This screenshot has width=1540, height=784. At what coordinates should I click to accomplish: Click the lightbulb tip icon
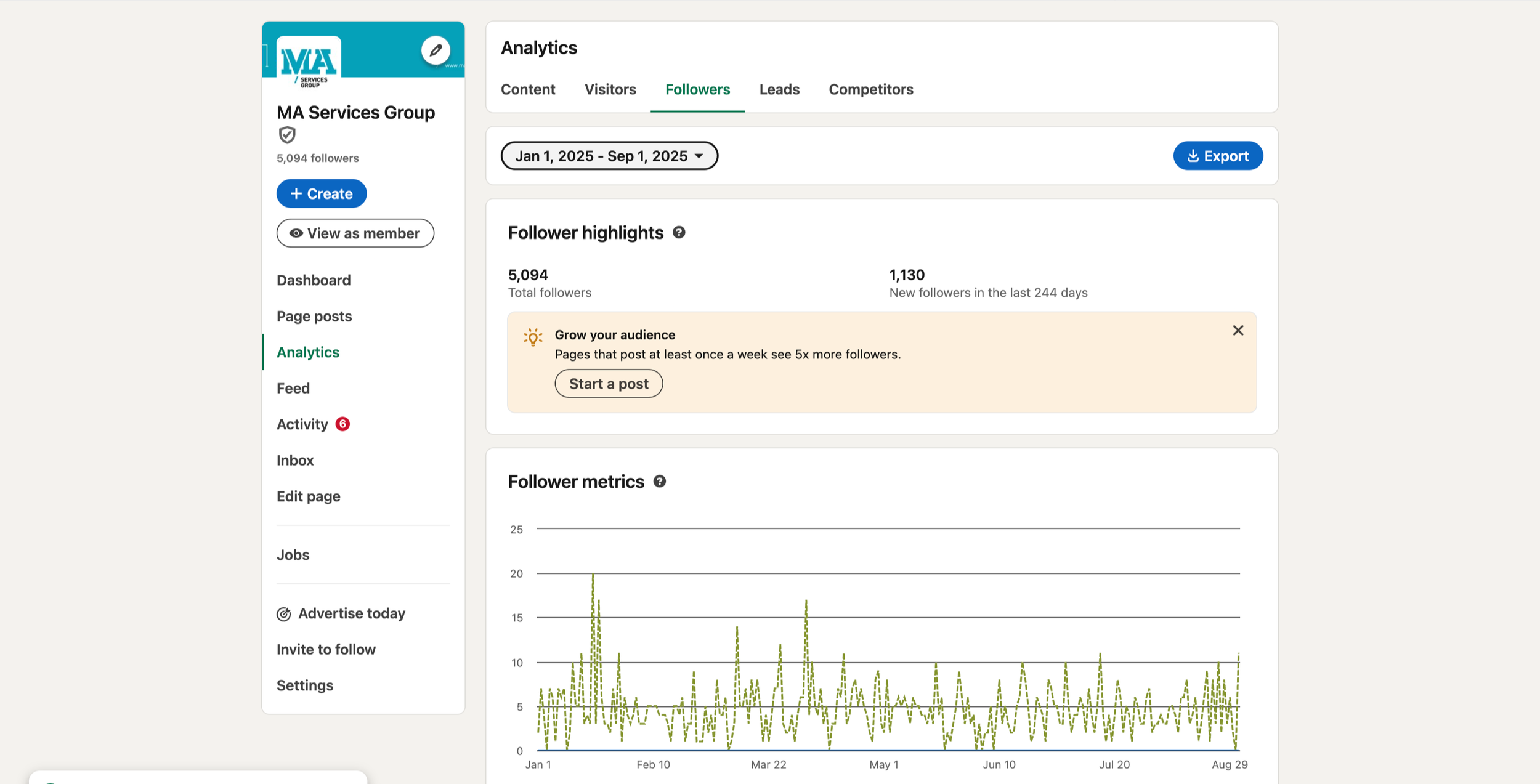pyautogui.click(x=533, y=337)
